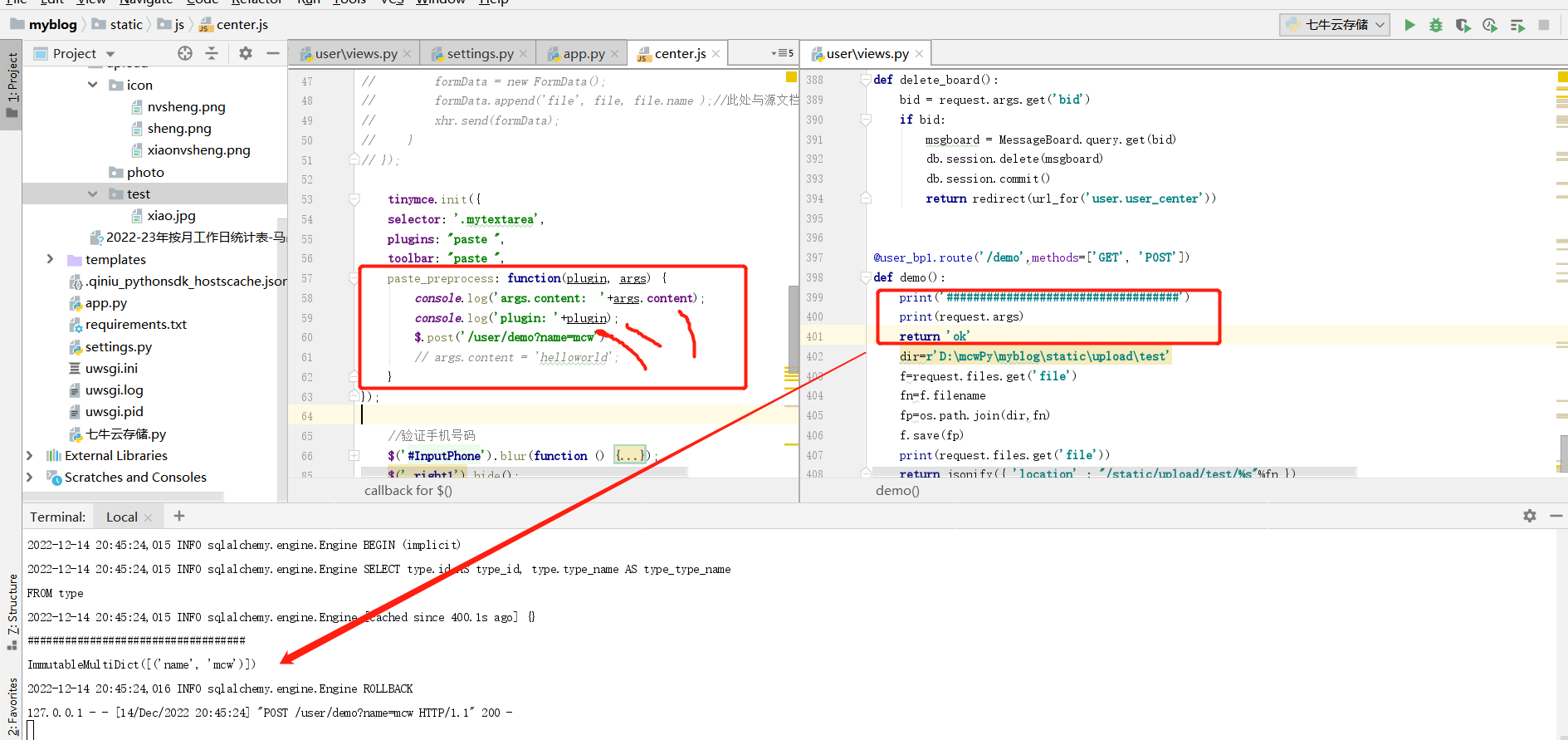Open xiao.jpg in the test folder
The width and height of the screenshot is (1568, 740).
click(x=171, y=215)
